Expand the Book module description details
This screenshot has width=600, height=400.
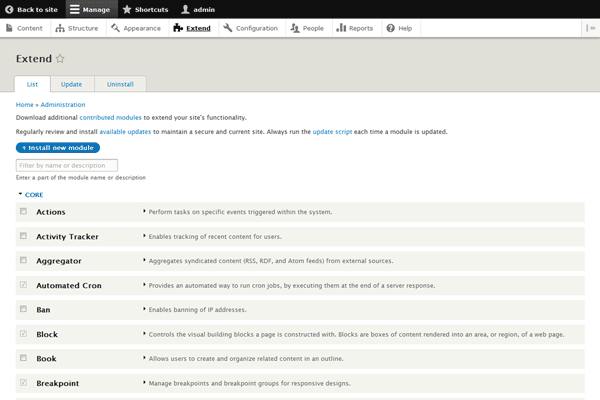click(x=145, y=358)
